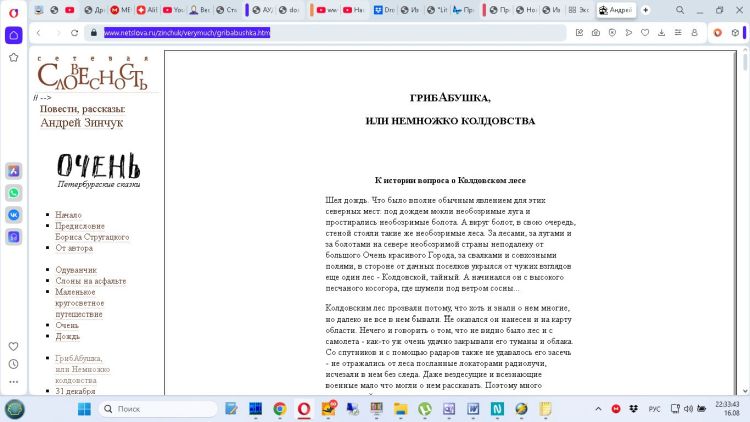Open Aria AI assistant in the sidebar
Image resolution: width=750 pixels, height=422 pixels.
click(x=13, y=171)
